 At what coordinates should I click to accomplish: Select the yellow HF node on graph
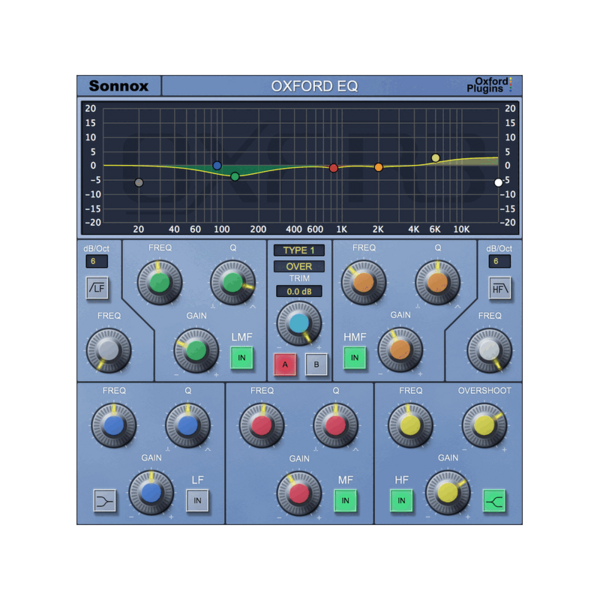435,158
